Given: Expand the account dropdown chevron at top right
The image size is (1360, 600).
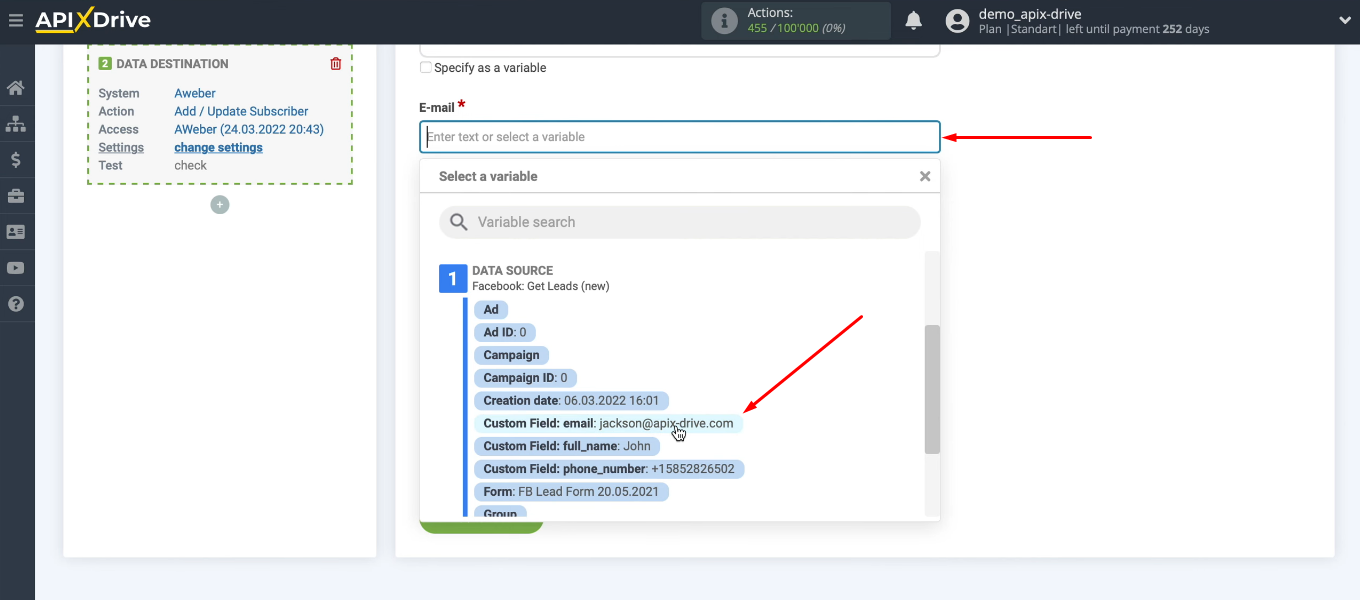Looking at the screenshot, I should click(x=1344, y=20).
